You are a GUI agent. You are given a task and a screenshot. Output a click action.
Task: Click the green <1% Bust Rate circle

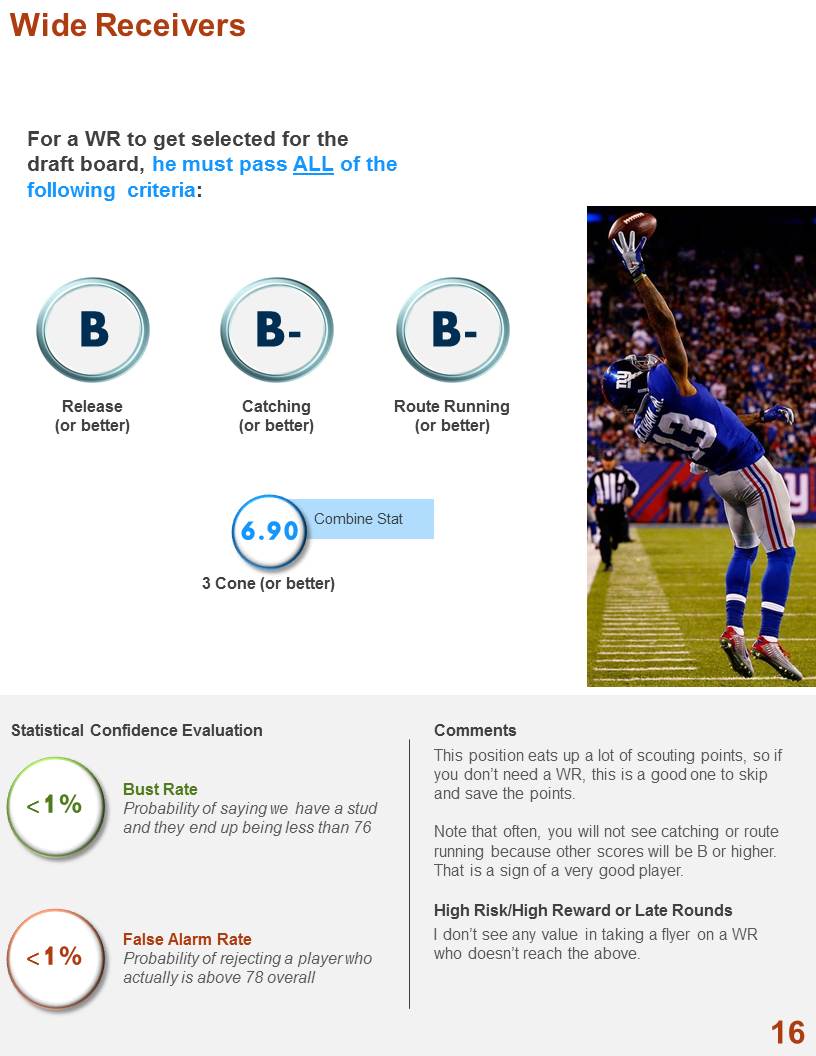[x=56, y=806]
